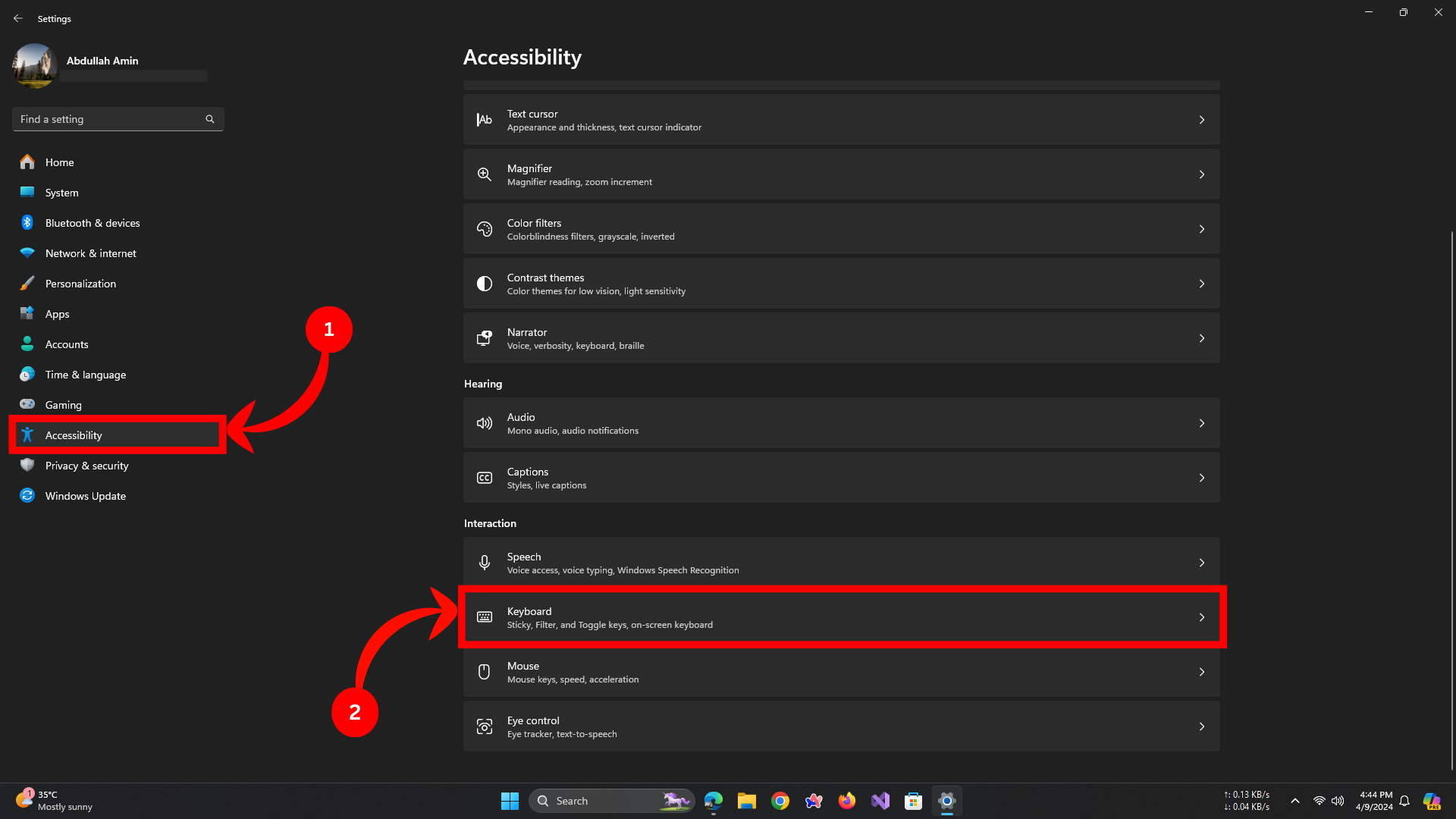This screenshot has height=819, width=1456.
Task: Click the Magnifier settings icon
Action: [x=484, y=174]
